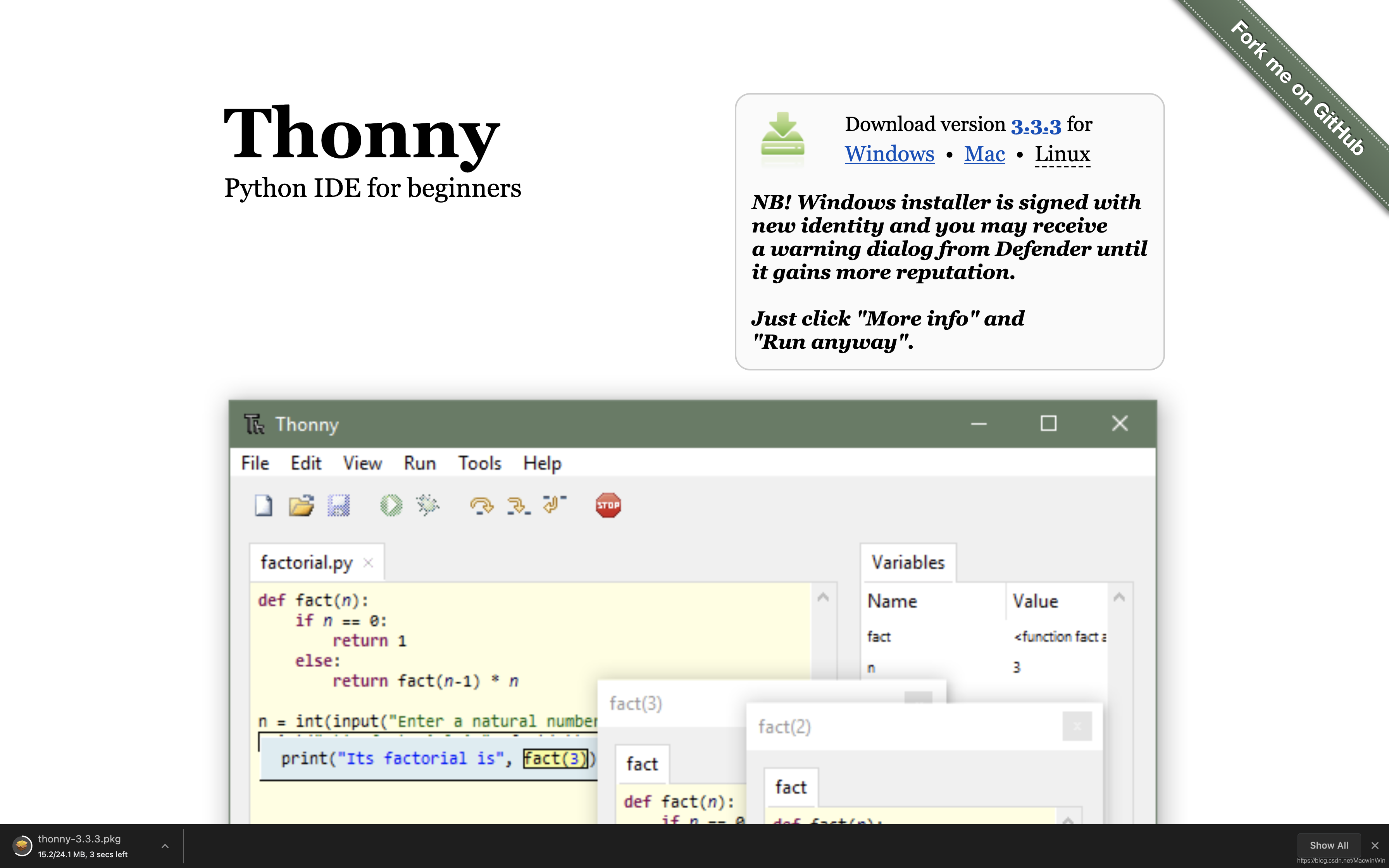Click the New file toolbar icon
Image resolution: width=1389 pixels, height=868 pixels.
click(264, 506)
